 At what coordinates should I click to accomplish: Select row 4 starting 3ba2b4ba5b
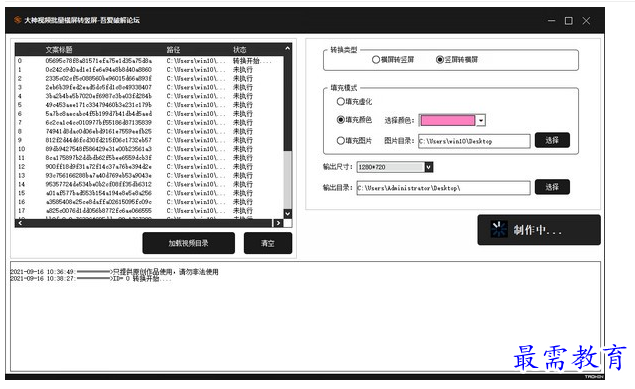tap(149, 96)
